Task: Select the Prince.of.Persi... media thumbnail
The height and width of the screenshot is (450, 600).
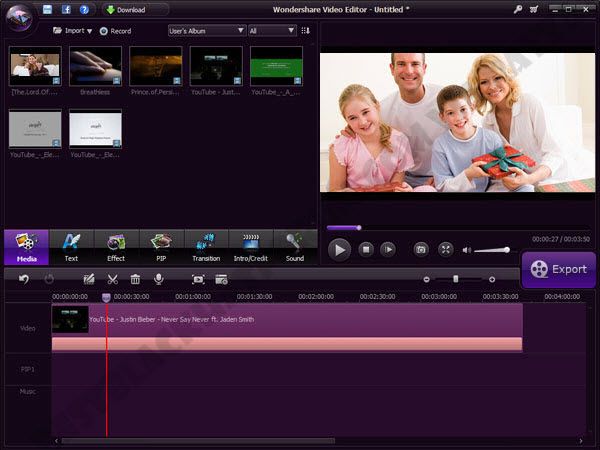Action: pos(156,66)
